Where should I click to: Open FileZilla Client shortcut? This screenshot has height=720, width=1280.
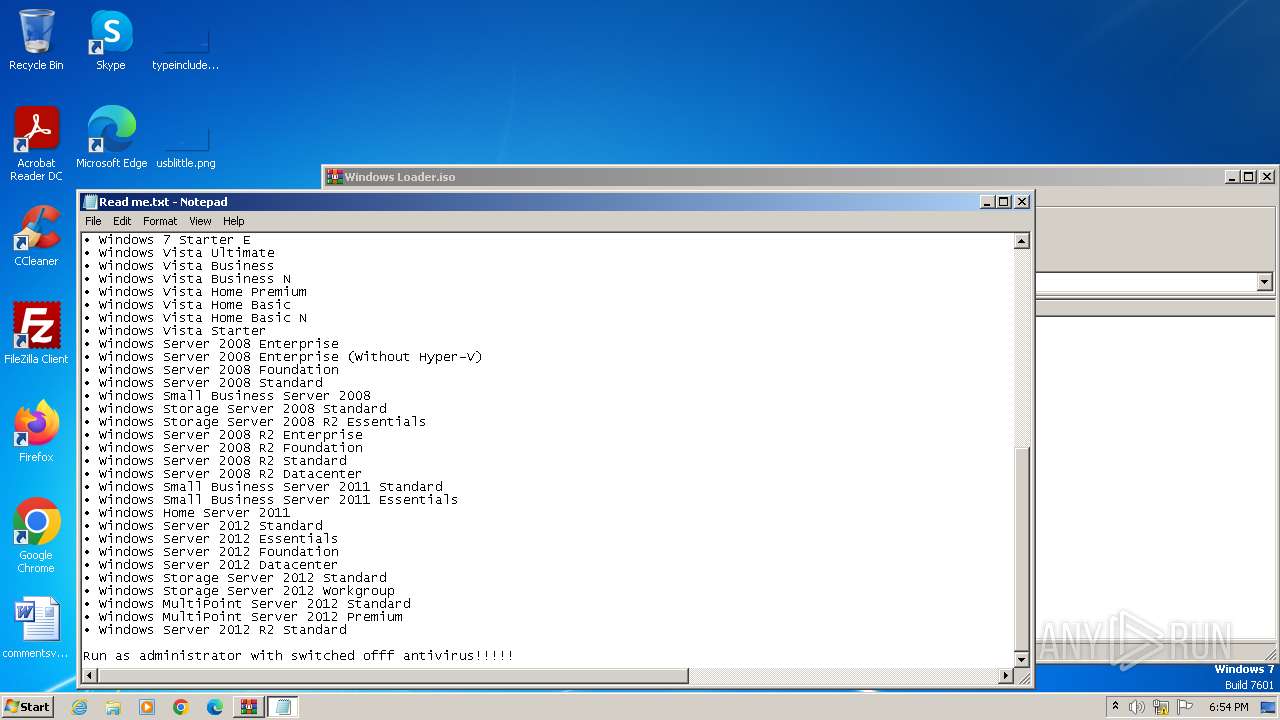pyautogui.click(x=36, y=334)
